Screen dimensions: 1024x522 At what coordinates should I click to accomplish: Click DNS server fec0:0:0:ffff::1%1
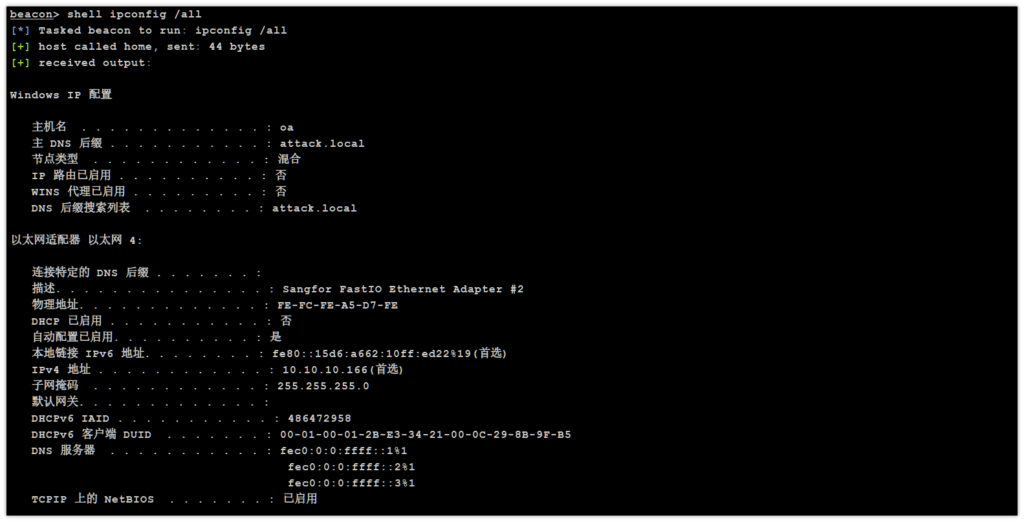[x=344, y=451]
